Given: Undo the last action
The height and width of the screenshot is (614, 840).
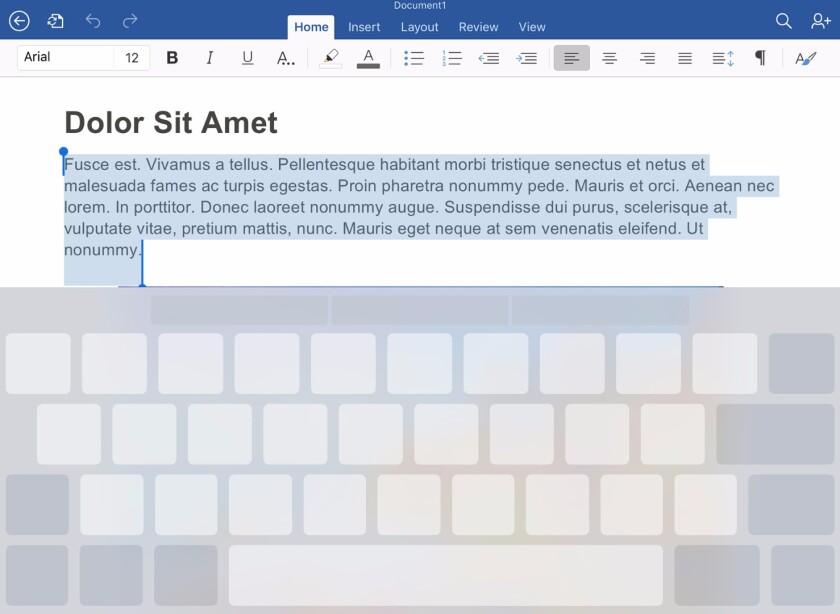Looking at the screenshot, I should tap(93, 21).
